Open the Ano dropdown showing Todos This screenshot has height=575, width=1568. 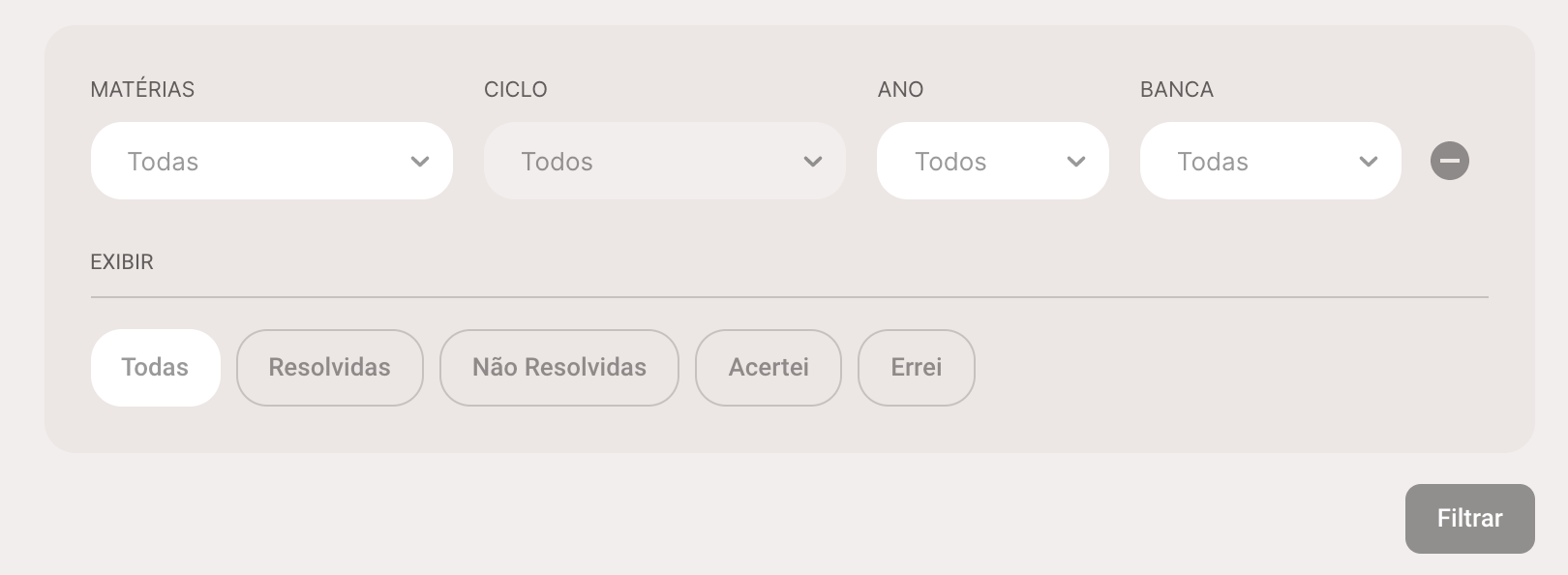pos(993,161)
